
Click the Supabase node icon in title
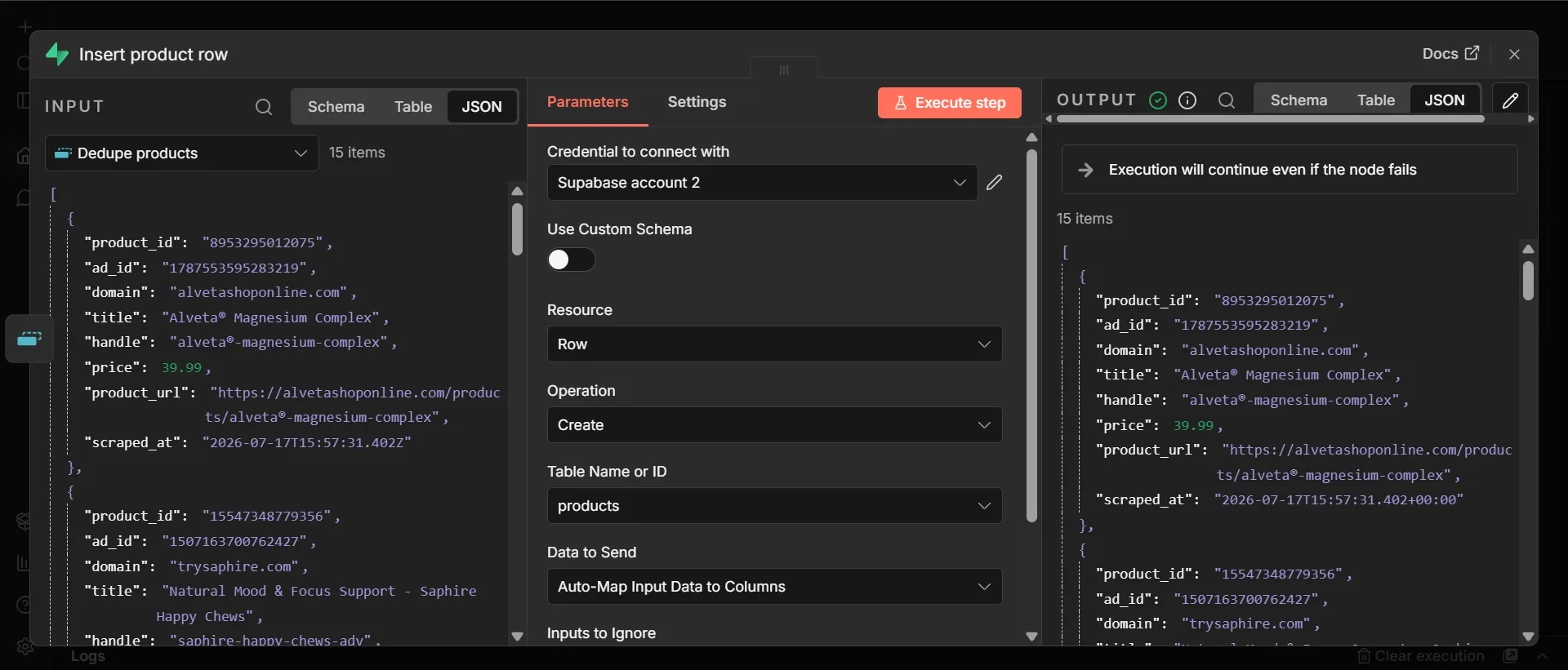(56, 55)
